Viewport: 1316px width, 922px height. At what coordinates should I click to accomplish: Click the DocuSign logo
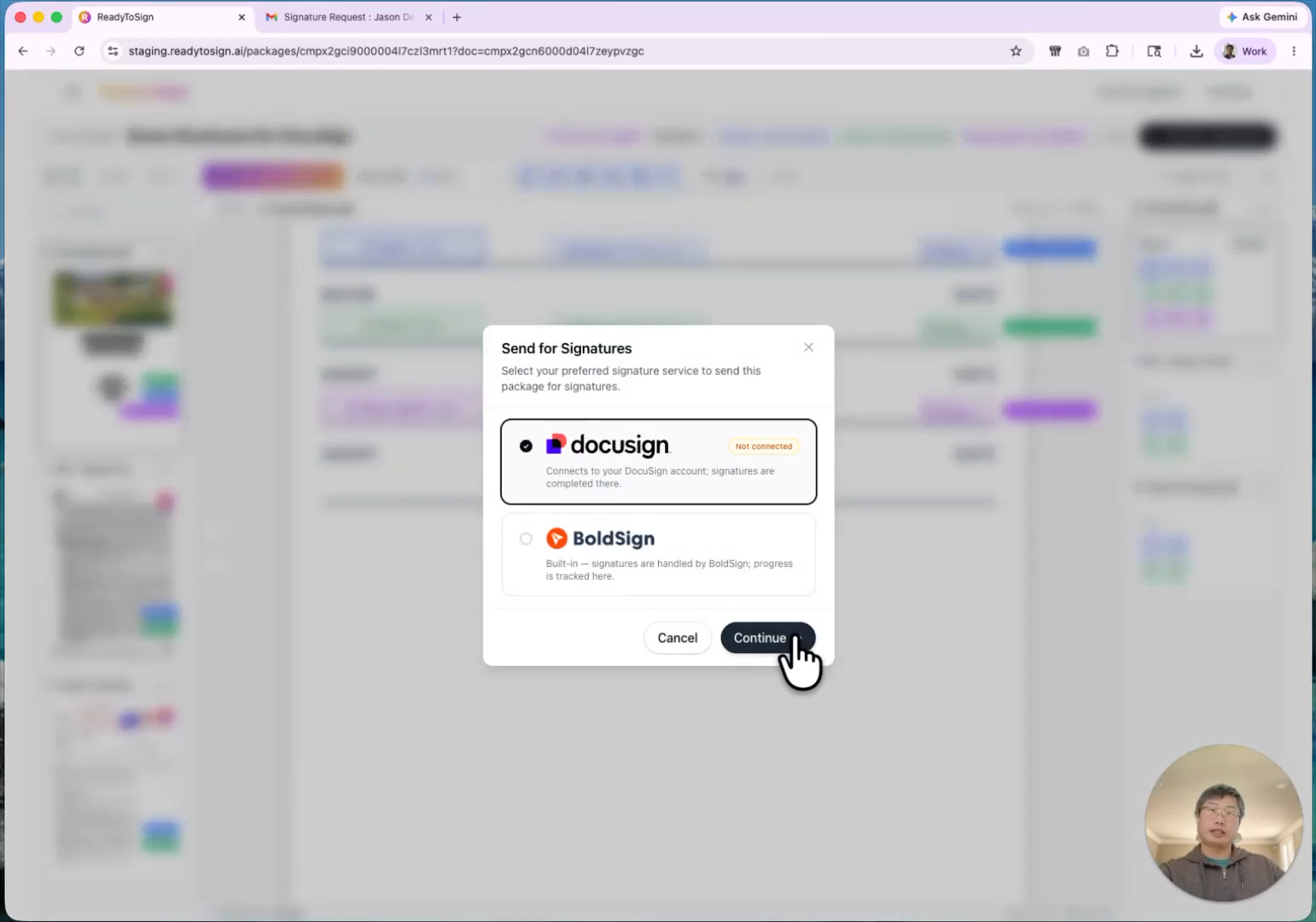point(608,445)
